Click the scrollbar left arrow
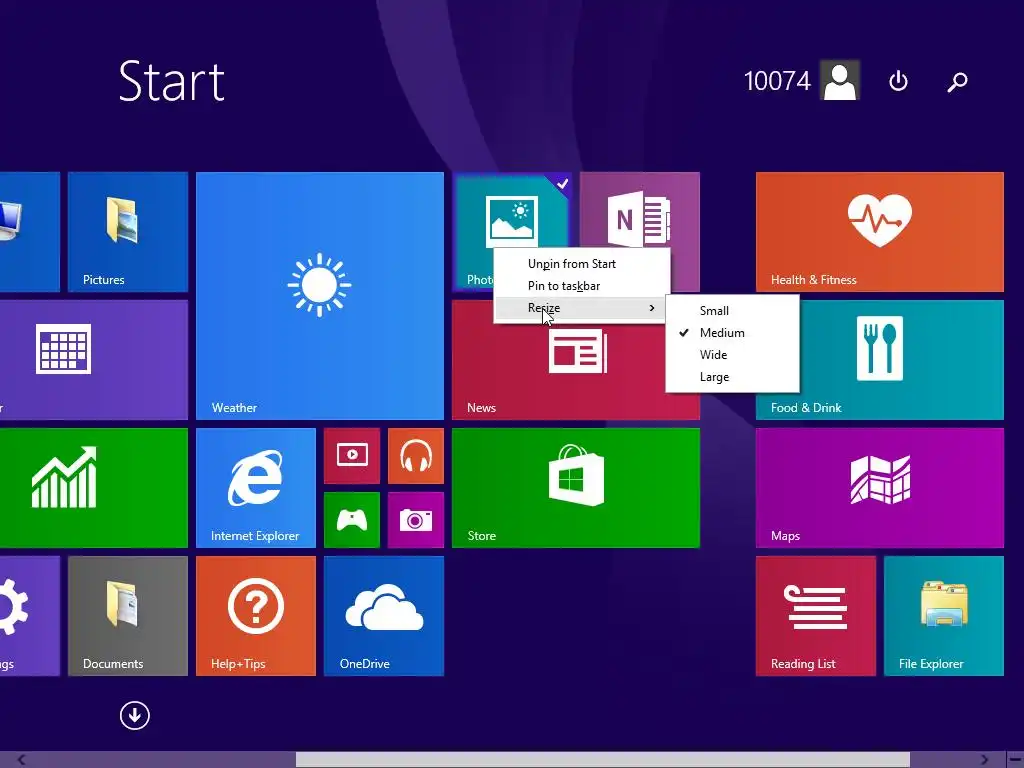 [x=22, y=760]
